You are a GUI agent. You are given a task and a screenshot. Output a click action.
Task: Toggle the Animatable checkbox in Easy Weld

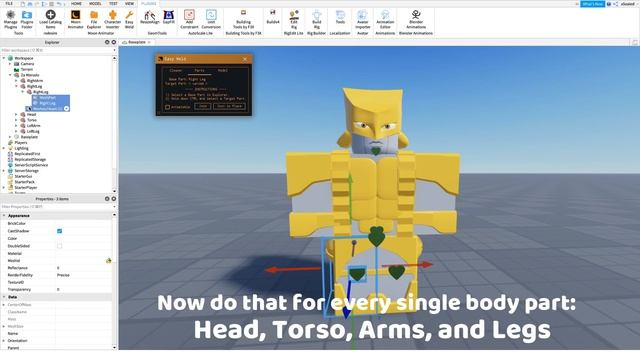(x=167, y=107)
